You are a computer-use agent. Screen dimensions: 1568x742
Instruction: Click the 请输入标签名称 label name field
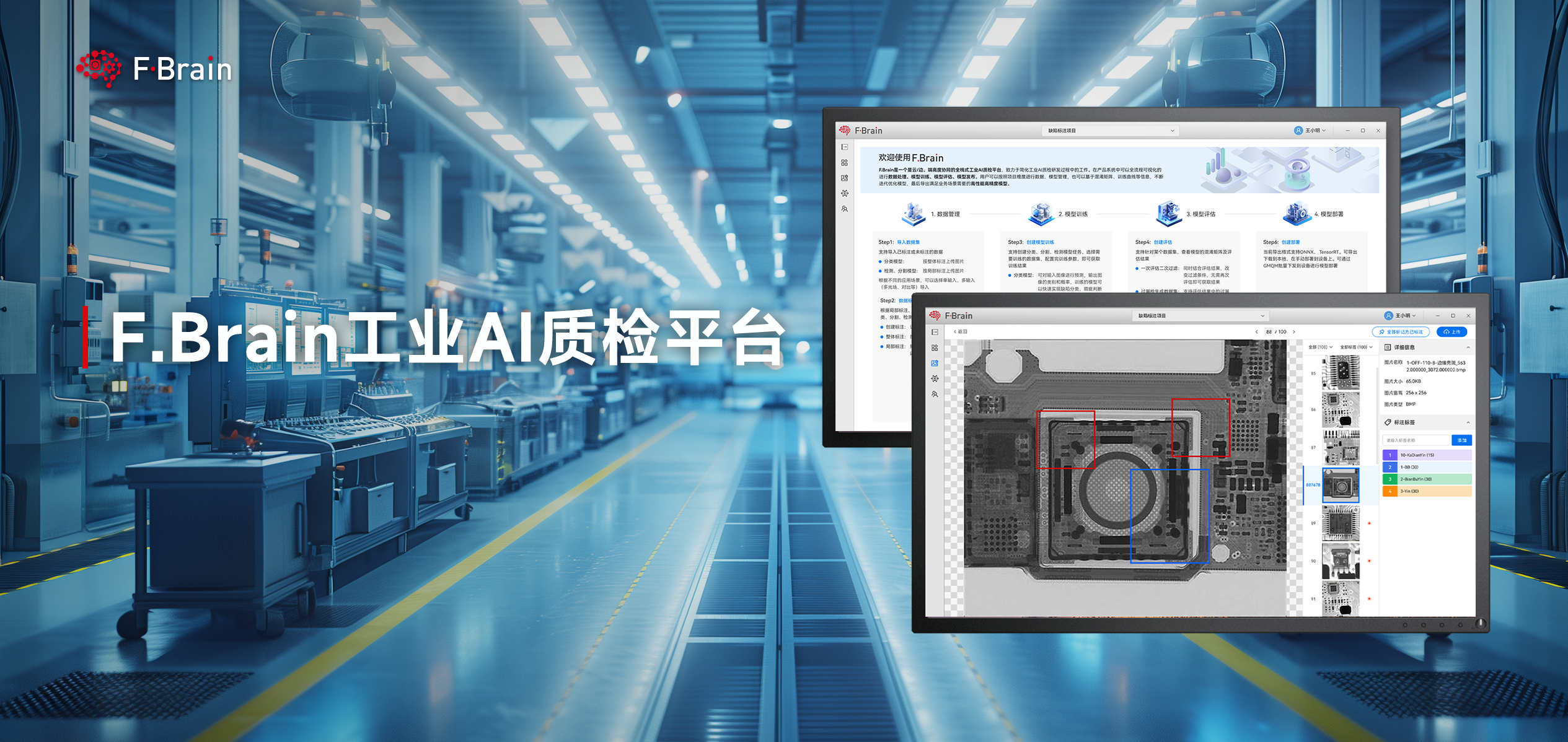coord(1417,440)
